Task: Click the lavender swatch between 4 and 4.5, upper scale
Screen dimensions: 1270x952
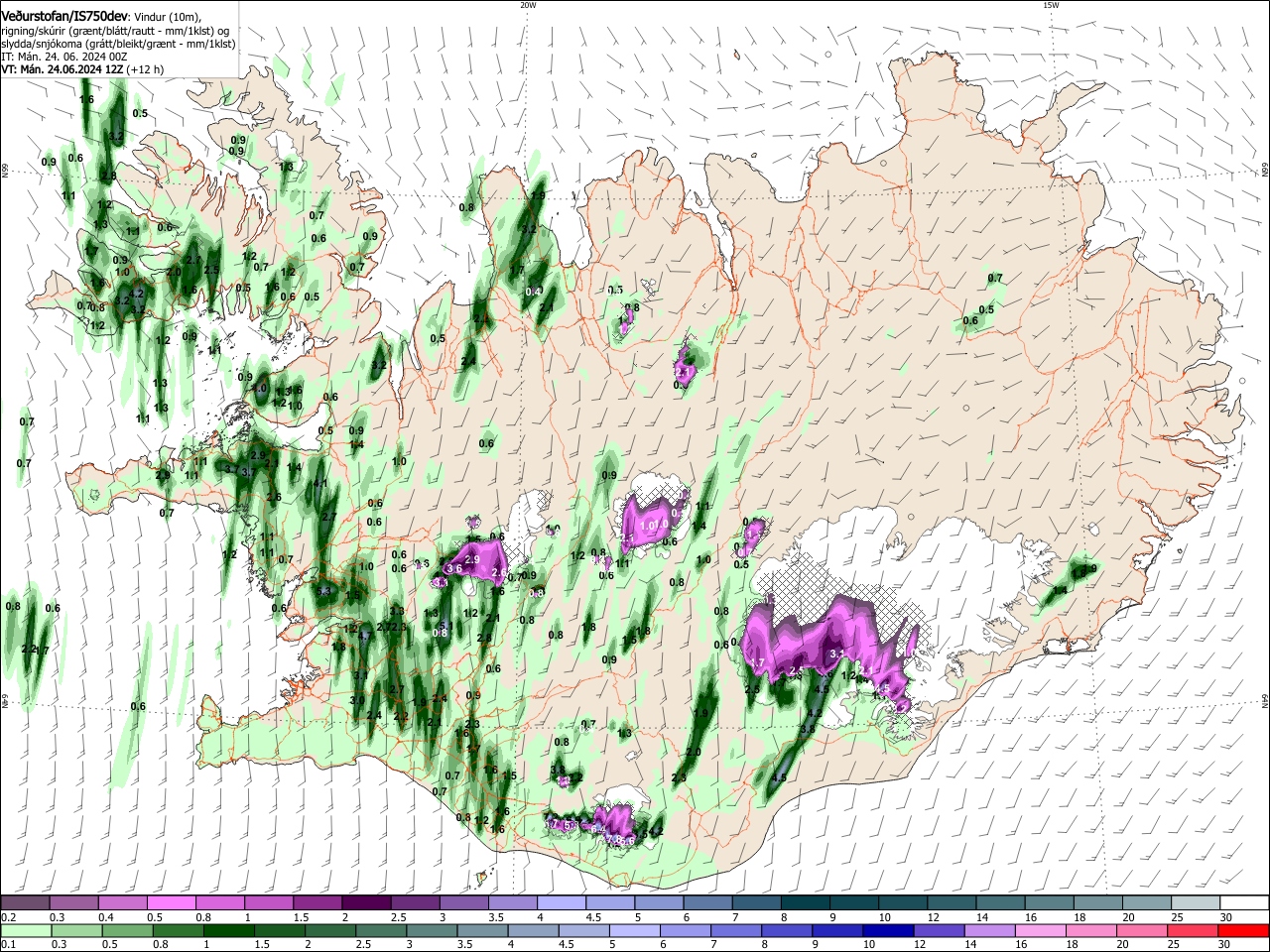Action: [561, 902]
